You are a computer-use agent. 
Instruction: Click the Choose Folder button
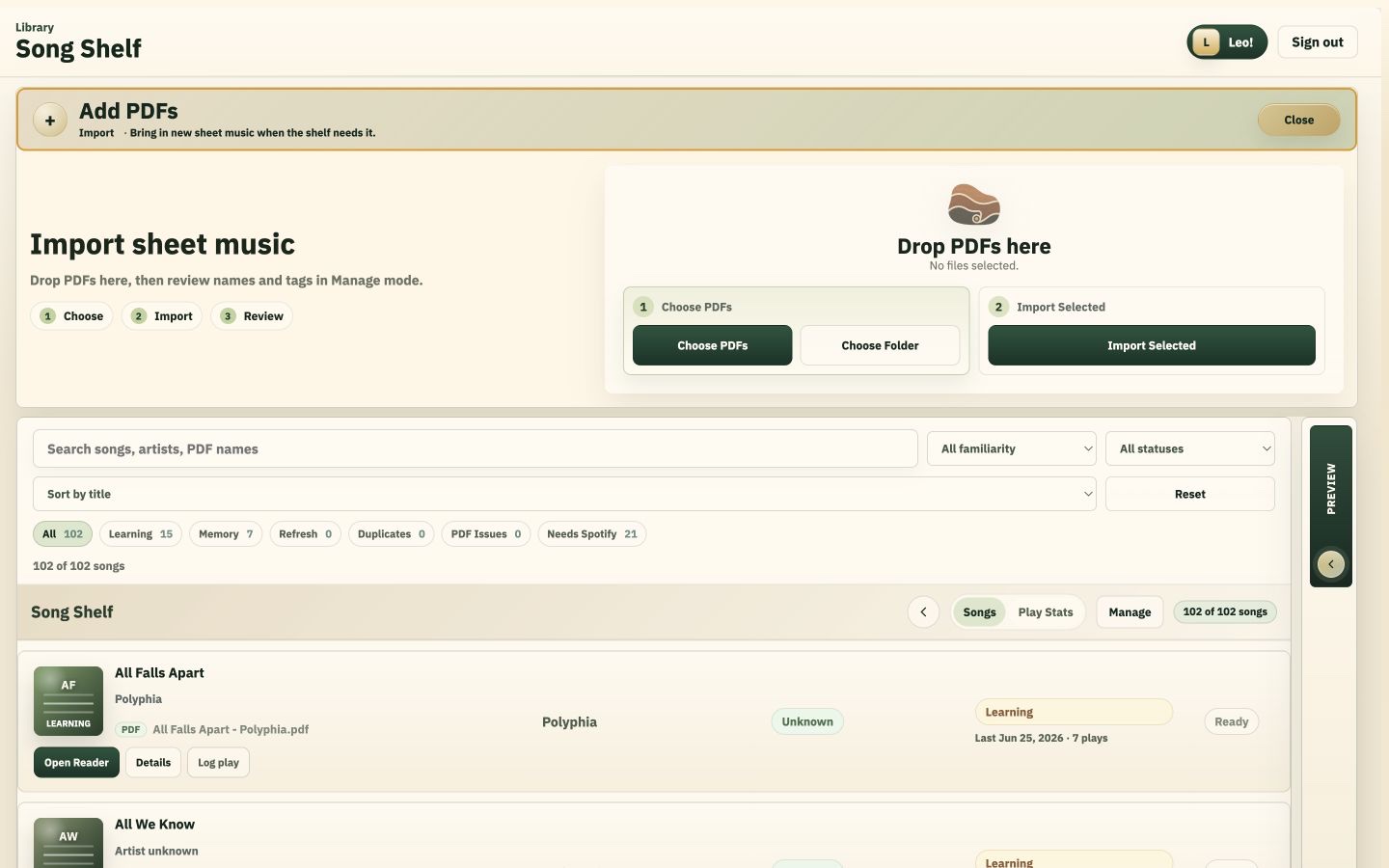click(880, 345)
